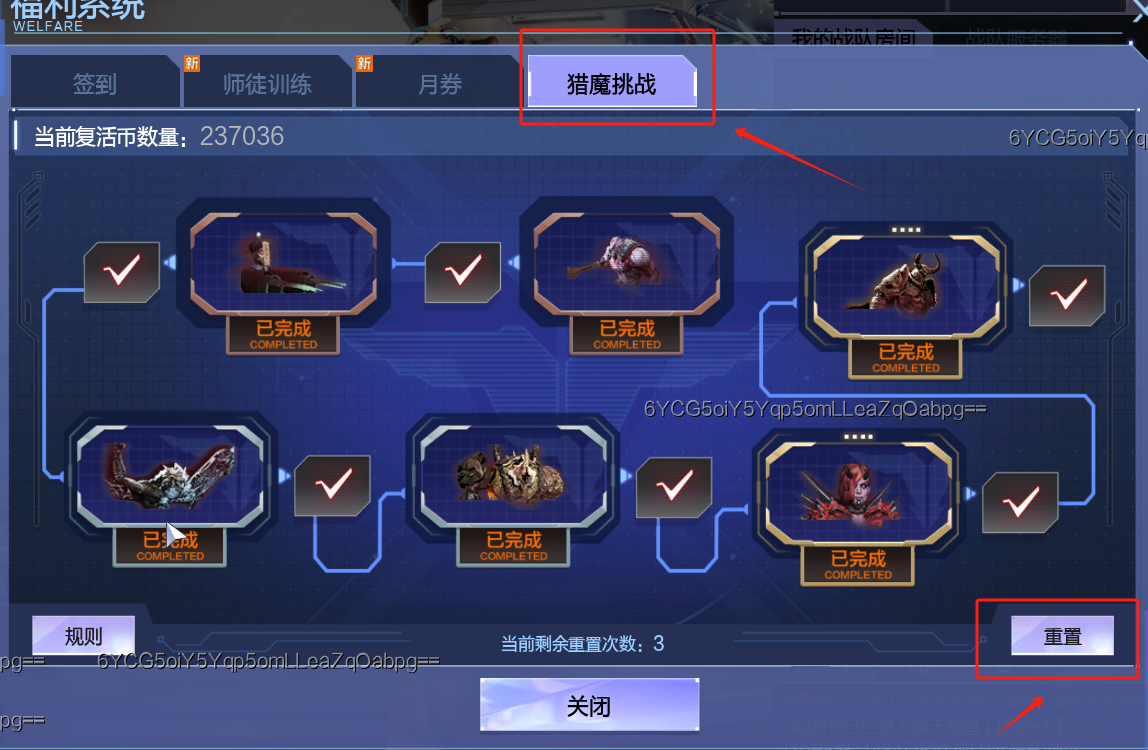Screen dimensions: 1148x750
Task: Open the 规则 rules button
Action: [83, 636]
